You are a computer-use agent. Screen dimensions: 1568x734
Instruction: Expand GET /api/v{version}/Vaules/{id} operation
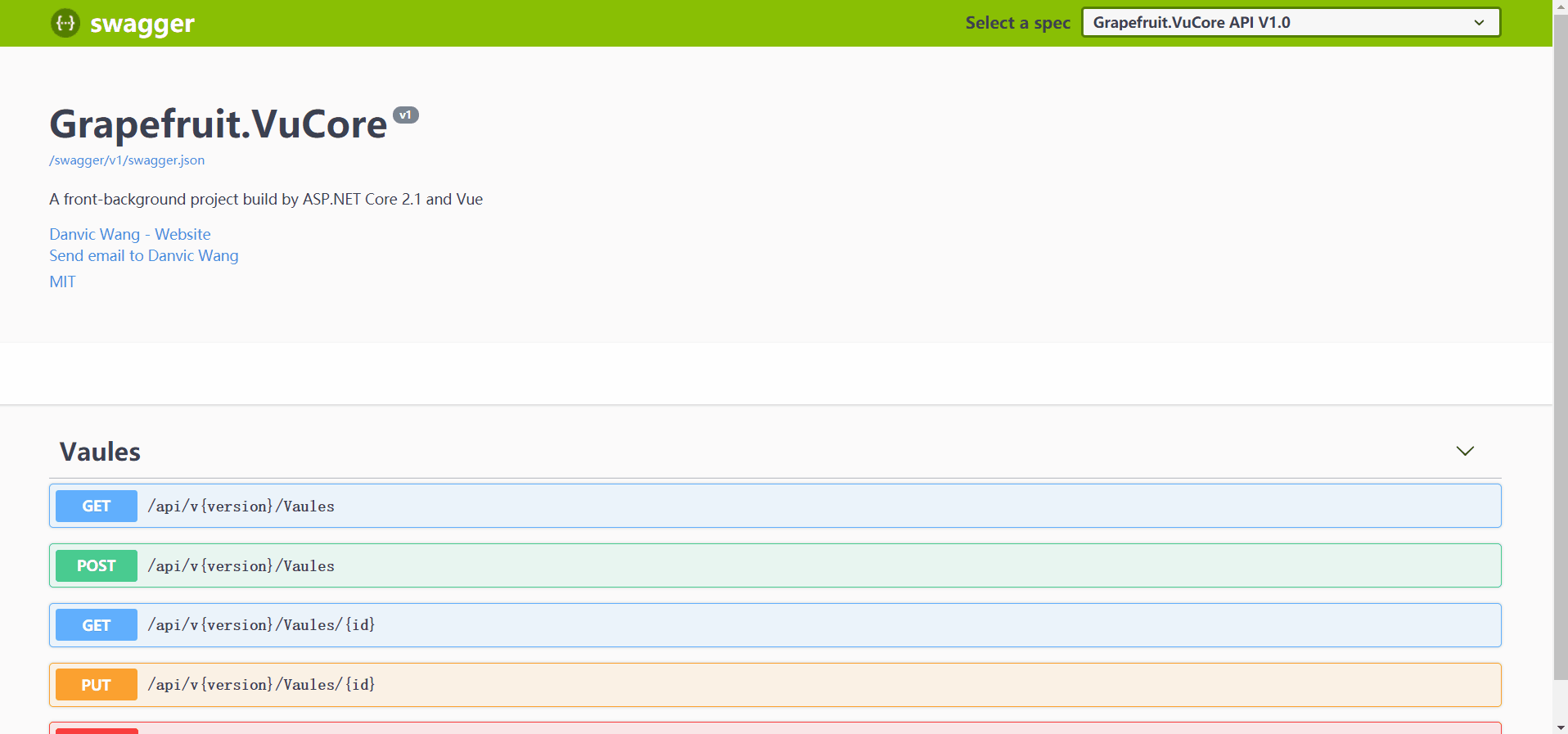pyautogui.click(x=775, y=625)
